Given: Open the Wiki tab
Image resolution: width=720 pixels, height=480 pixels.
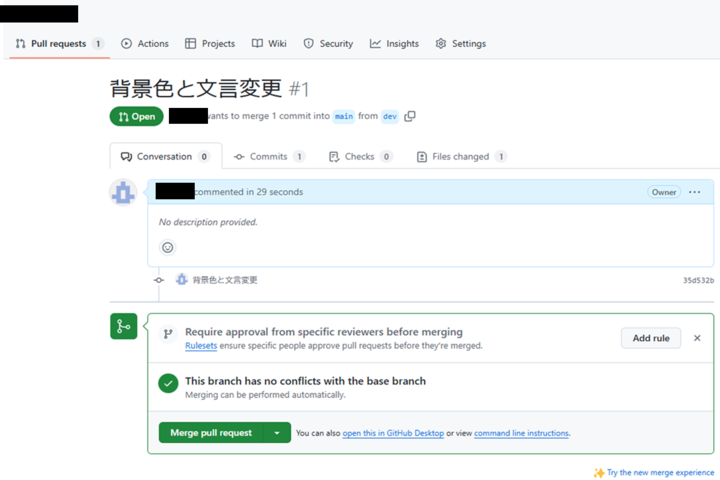Looking at the screenshot, I should pyautogui.click(x=269, y=44).
